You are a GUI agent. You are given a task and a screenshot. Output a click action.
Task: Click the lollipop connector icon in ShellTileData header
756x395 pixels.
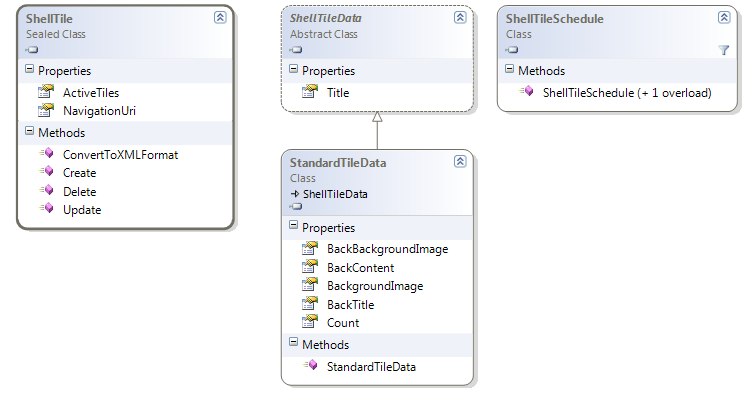(x=296, y=50)
